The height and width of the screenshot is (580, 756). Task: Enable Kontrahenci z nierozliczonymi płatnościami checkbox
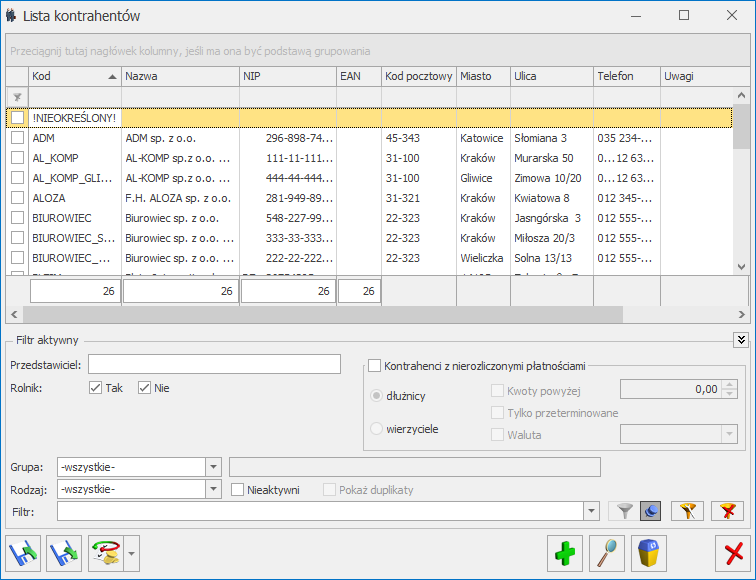tap(376, 366)
